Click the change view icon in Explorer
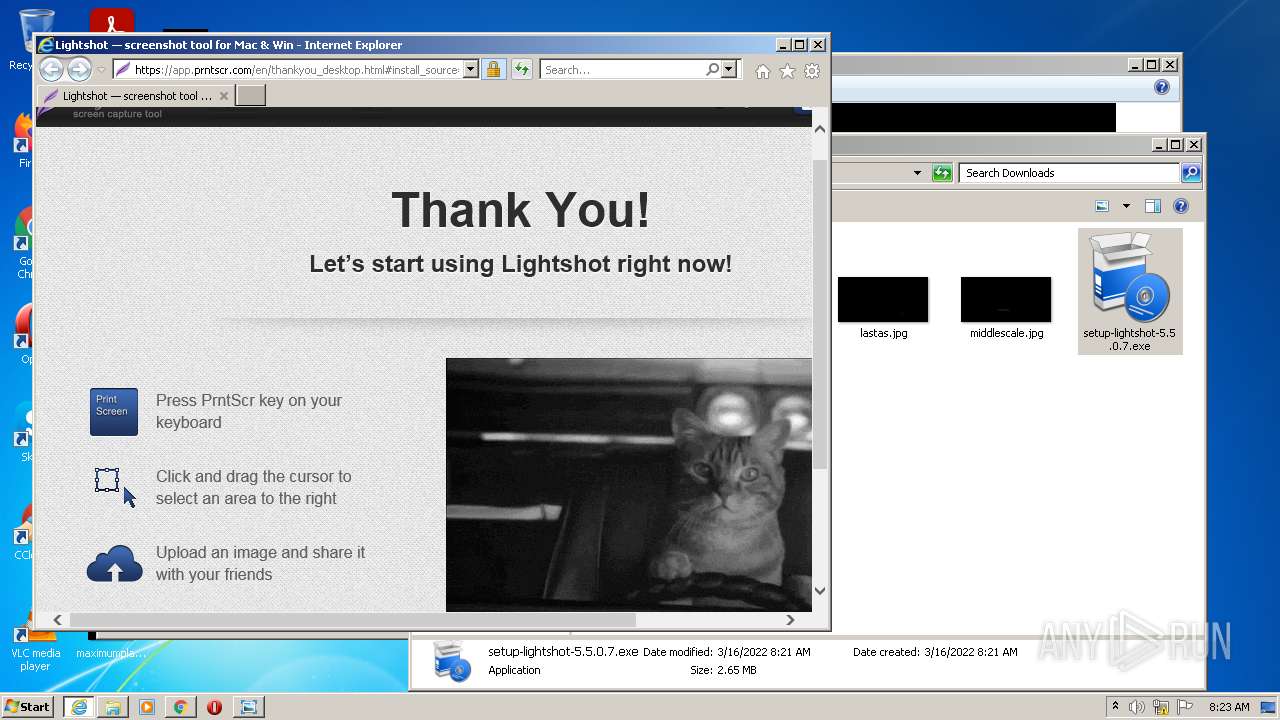This screenshot has width=1280, height=720. point(1102,206)
